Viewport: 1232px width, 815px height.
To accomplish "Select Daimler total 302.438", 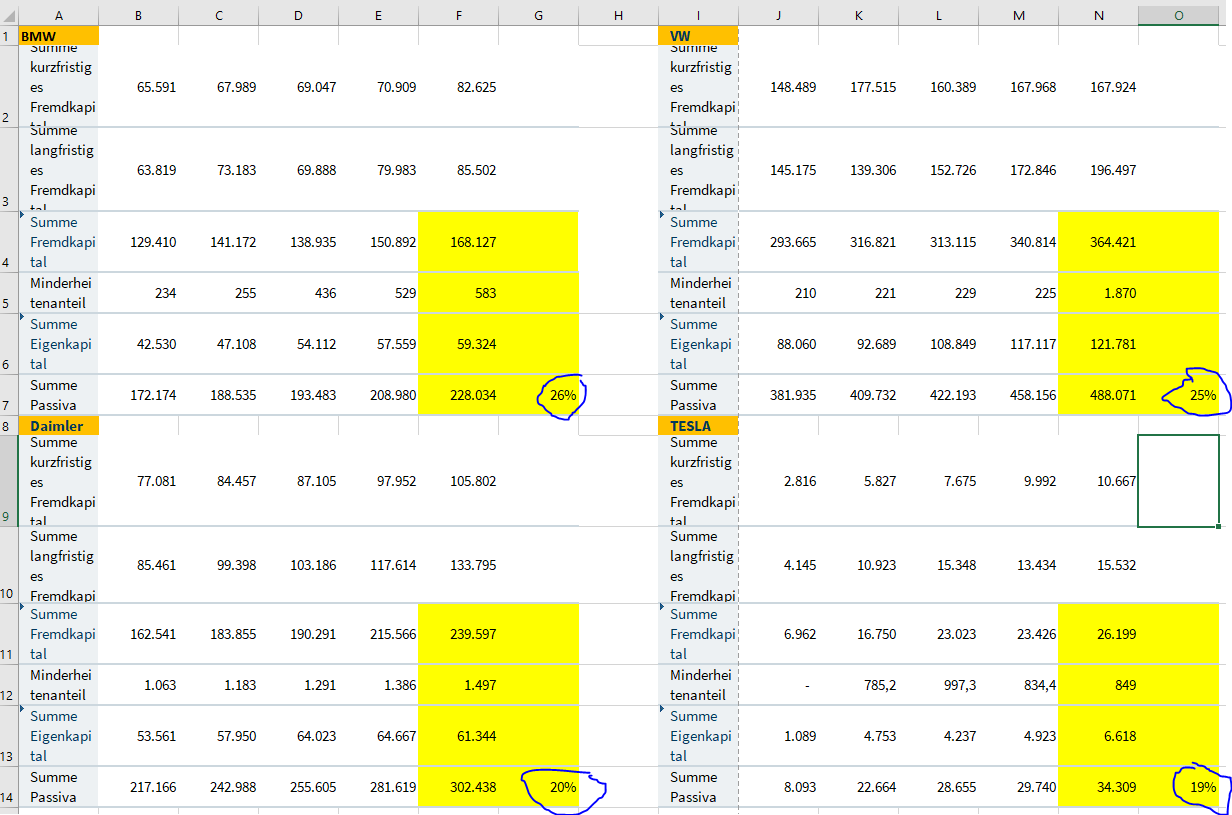I will pyautogui.click(x=458, y=787).
